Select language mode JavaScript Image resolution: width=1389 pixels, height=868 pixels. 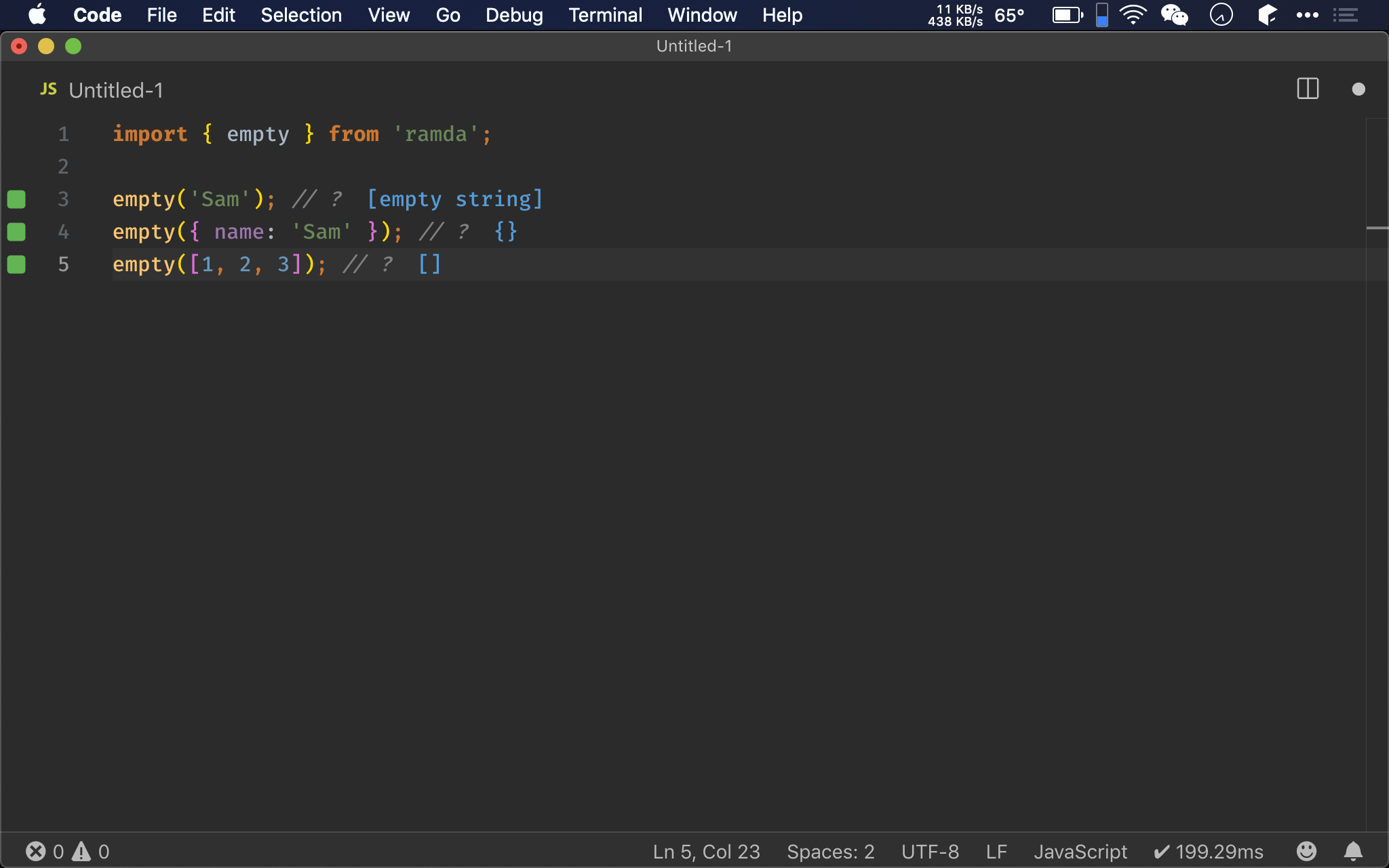pos(1080,852)
